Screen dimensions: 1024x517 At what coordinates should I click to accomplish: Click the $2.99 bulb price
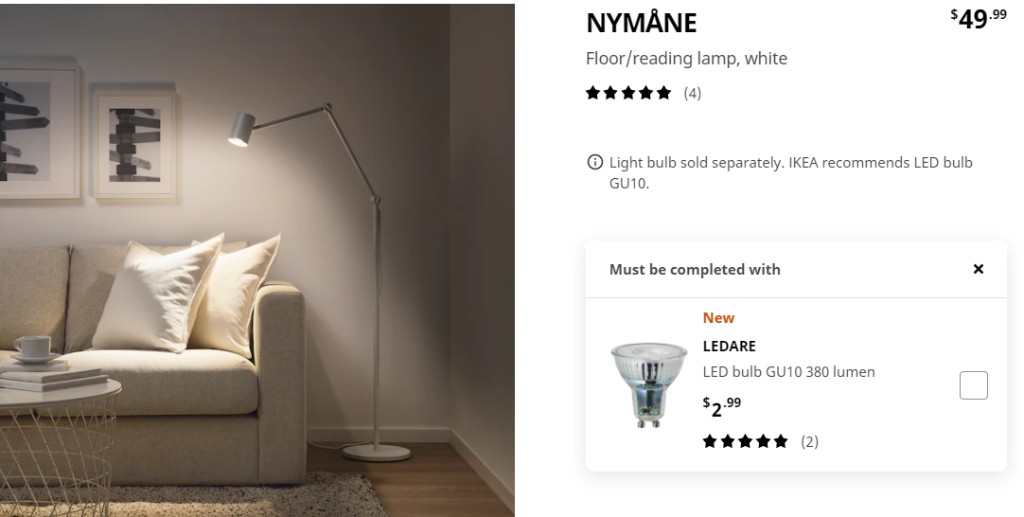click(x=722, y=406)
